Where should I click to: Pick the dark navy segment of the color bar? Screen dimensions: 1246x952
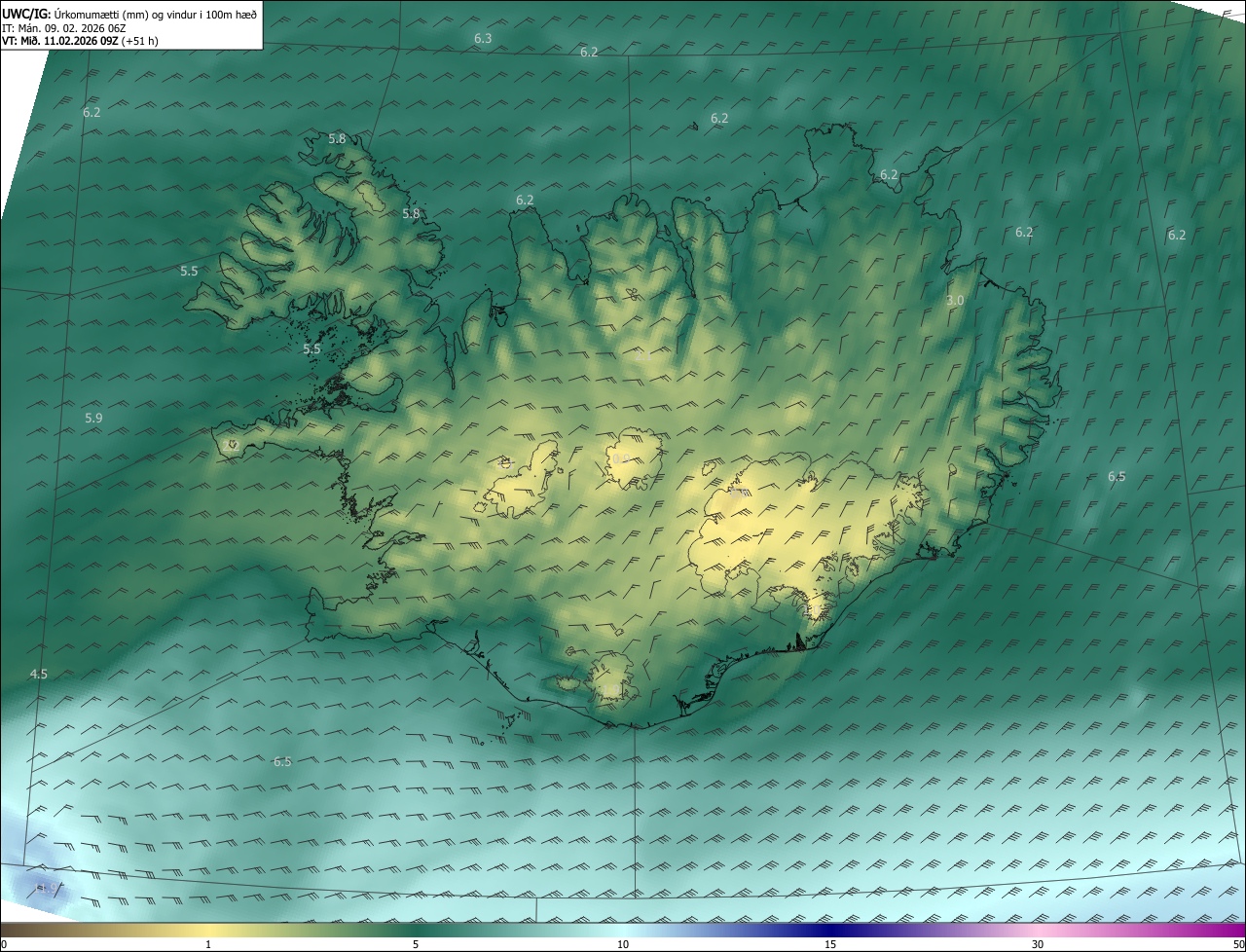click(830, 930)
